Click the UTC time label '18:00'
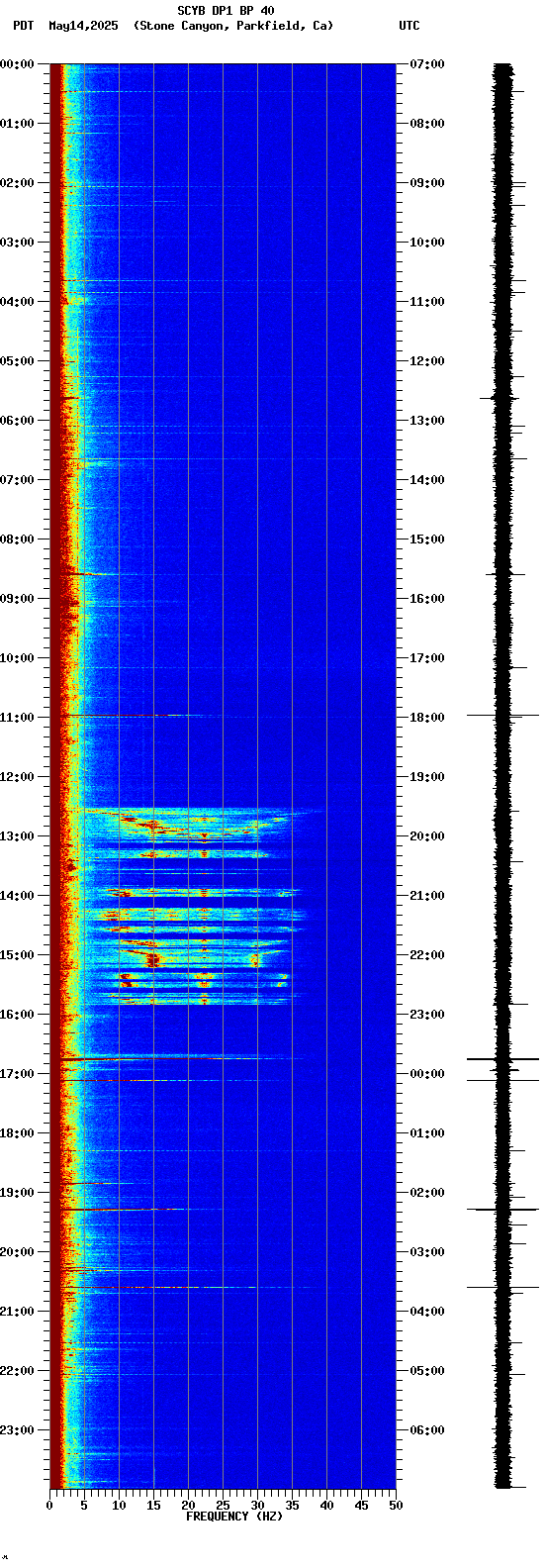 pyautogui.click(x=427, y=718)
